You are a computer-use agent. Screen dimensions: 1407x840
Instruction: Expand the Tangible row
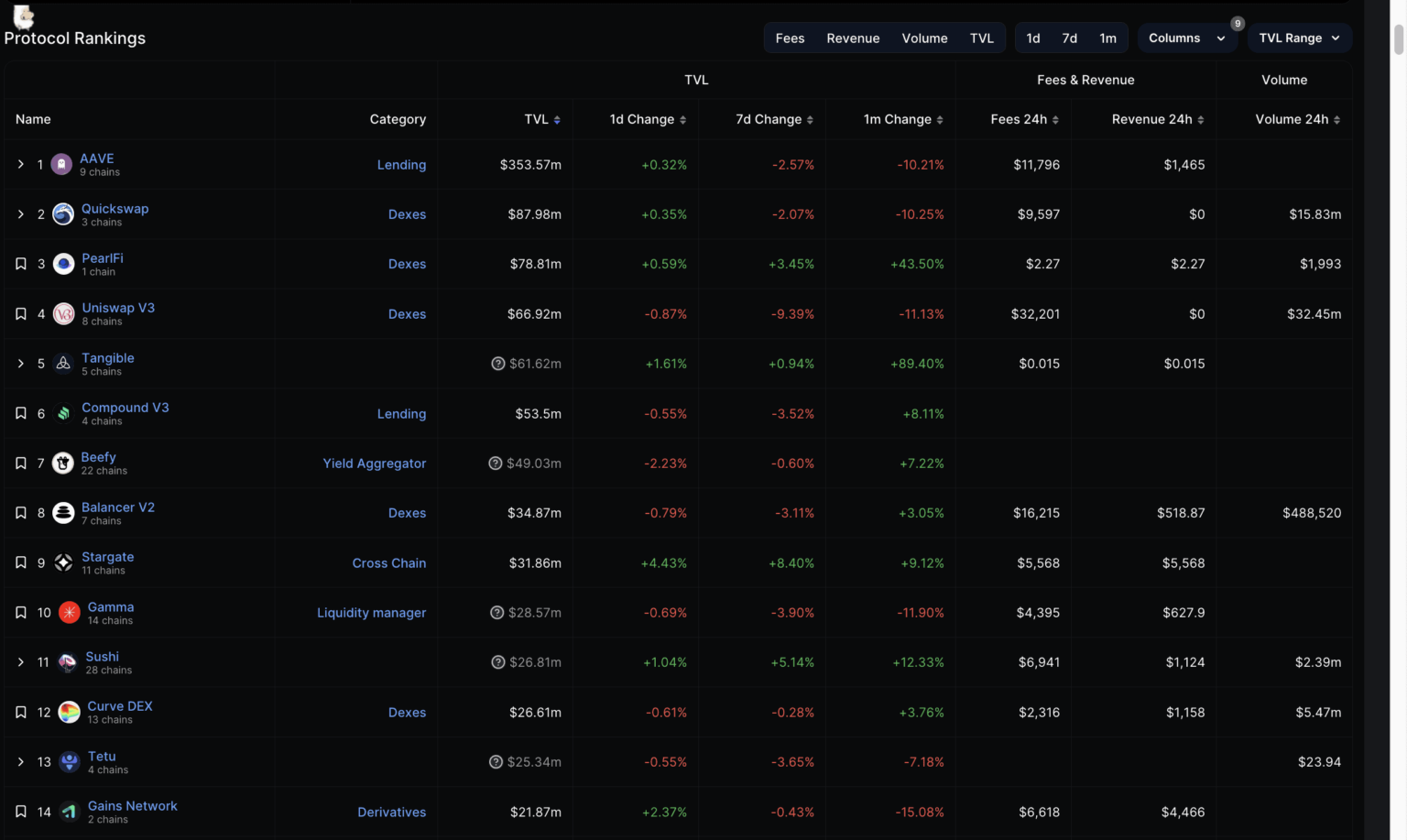tap(21, 364)
